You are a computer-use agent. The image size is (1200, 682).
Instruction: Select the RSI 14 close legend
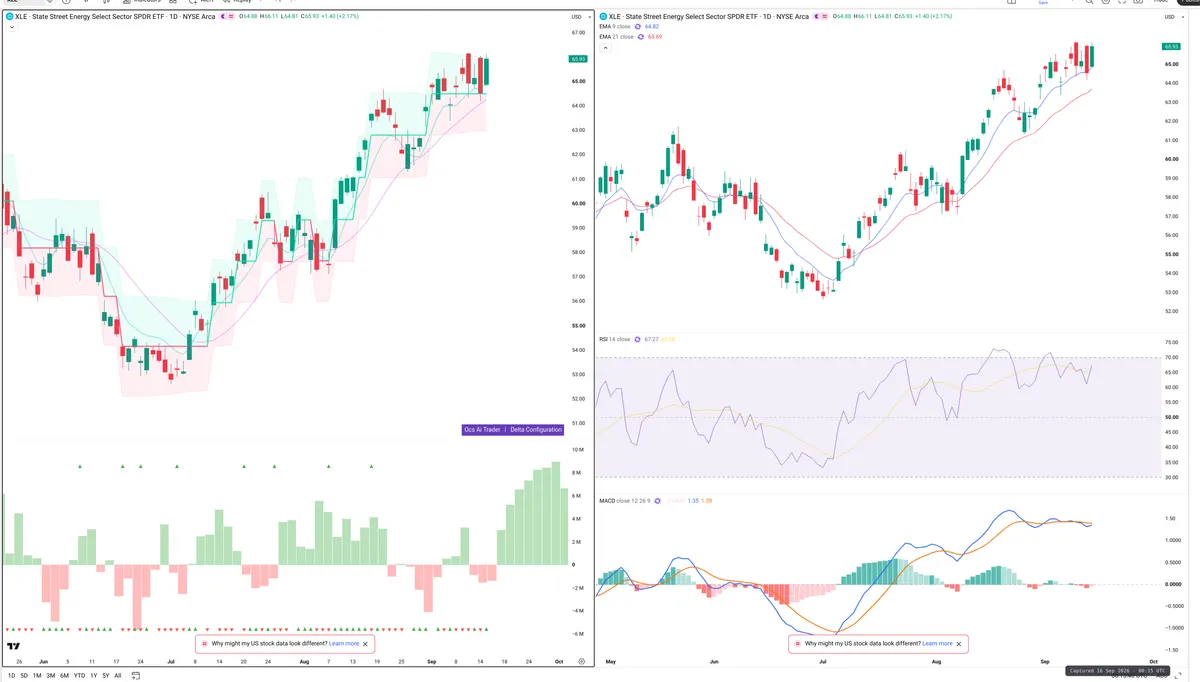[x=614, y=339]
